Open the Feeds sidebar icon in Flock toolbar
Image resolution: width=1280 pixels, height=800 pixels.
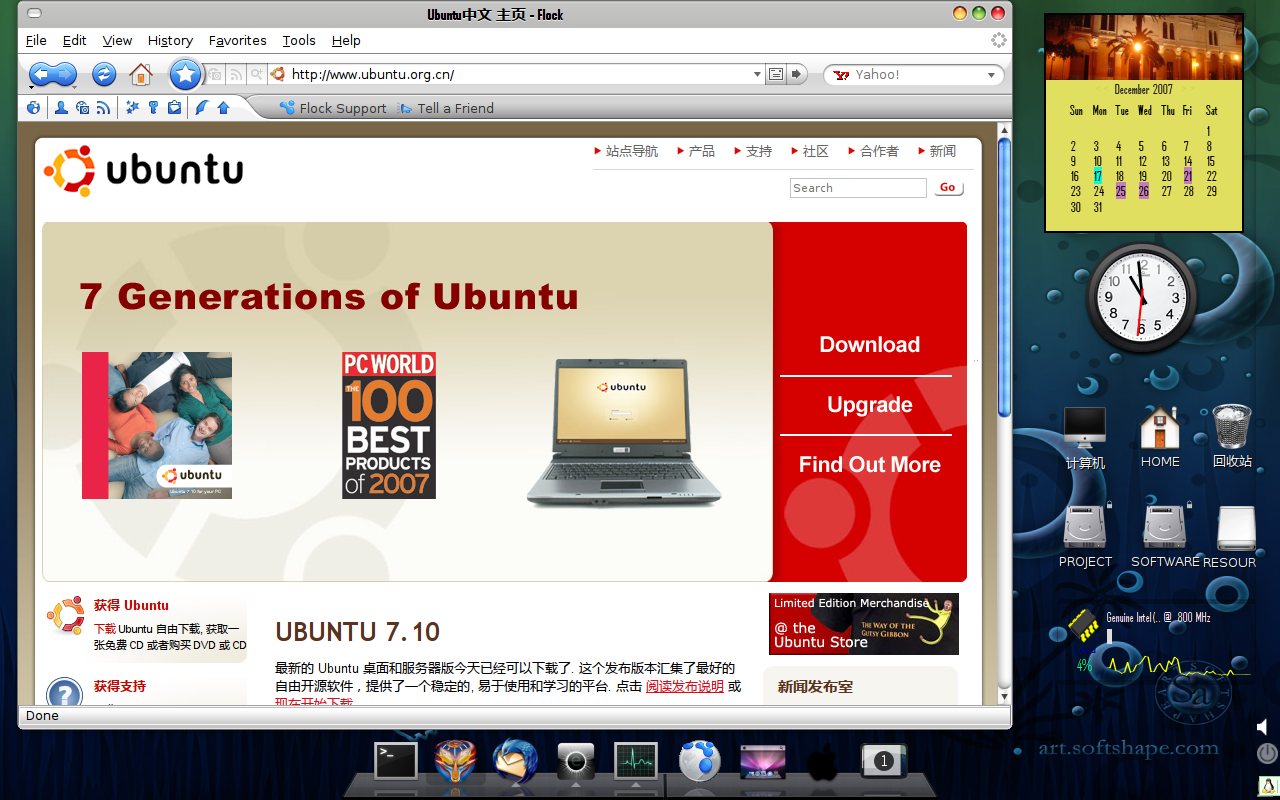coord(103,108)
